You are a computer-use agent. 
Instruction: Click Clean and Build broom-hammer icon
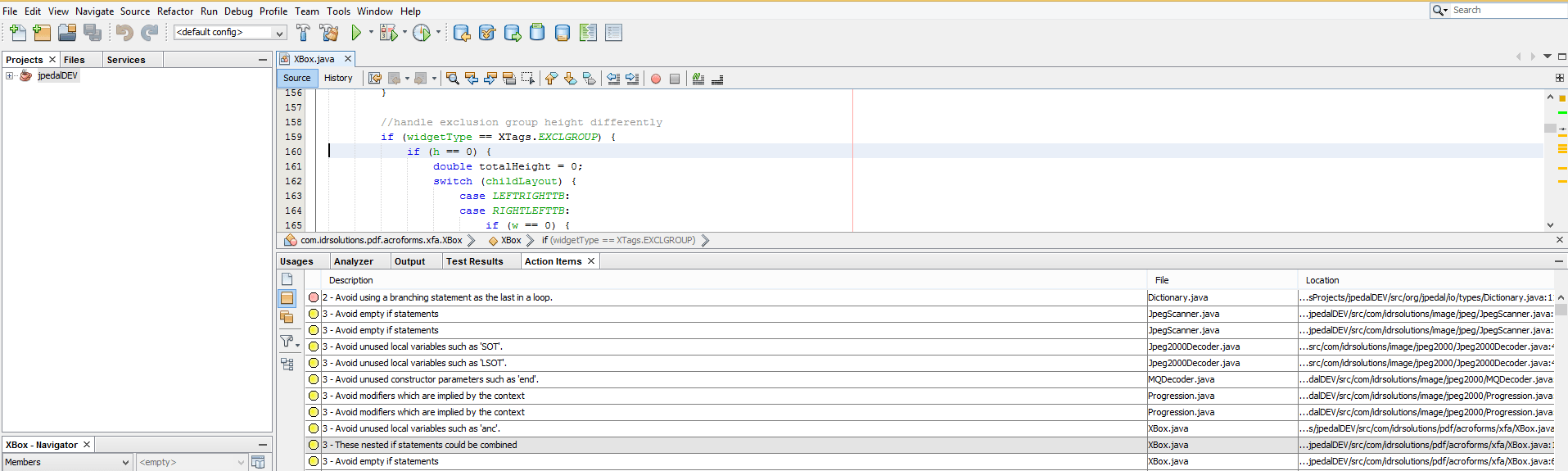[330, 33]
